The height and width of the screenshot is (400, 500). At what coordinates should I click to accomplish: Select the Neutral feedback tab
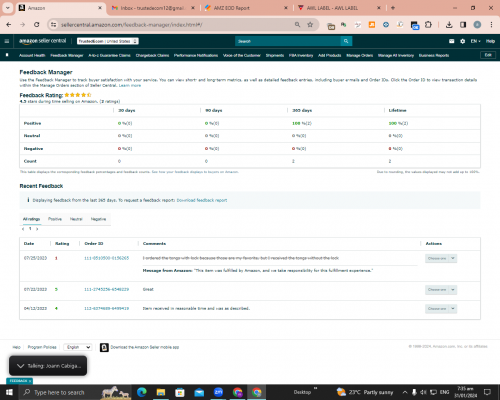coord(76,219)
